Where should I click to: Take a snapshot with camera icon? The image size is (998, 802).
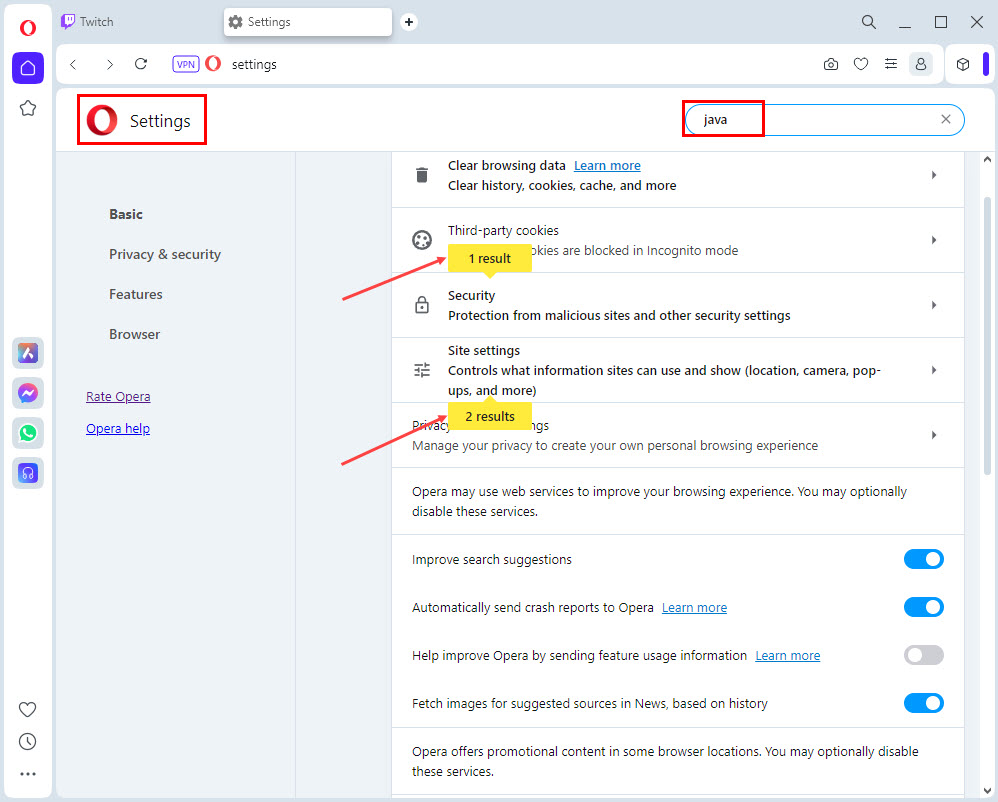(831, 64)
